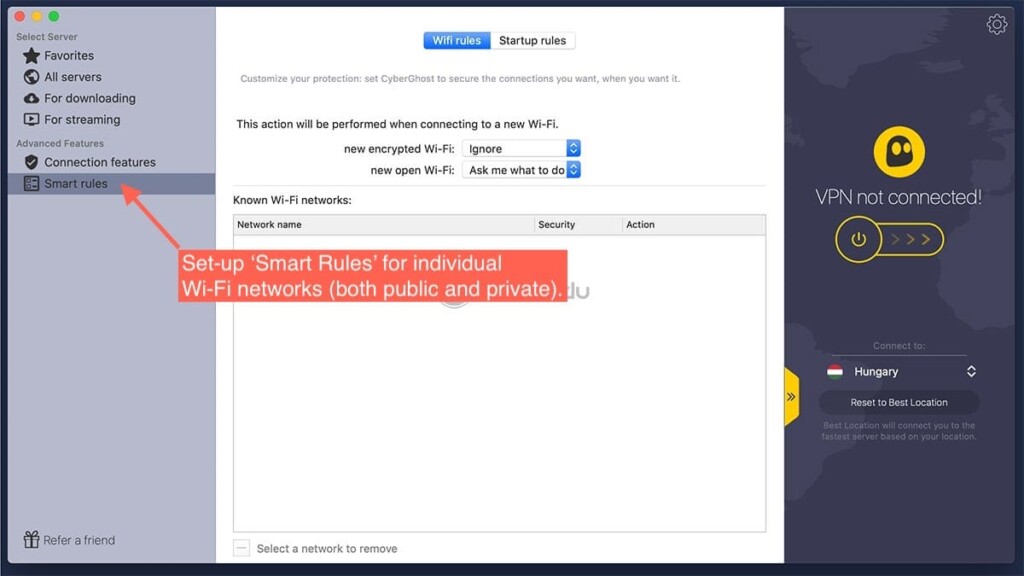This screenshot has width=1024, height=576.
Task: Click the For streaming play icon
Action: coord(31,120)
